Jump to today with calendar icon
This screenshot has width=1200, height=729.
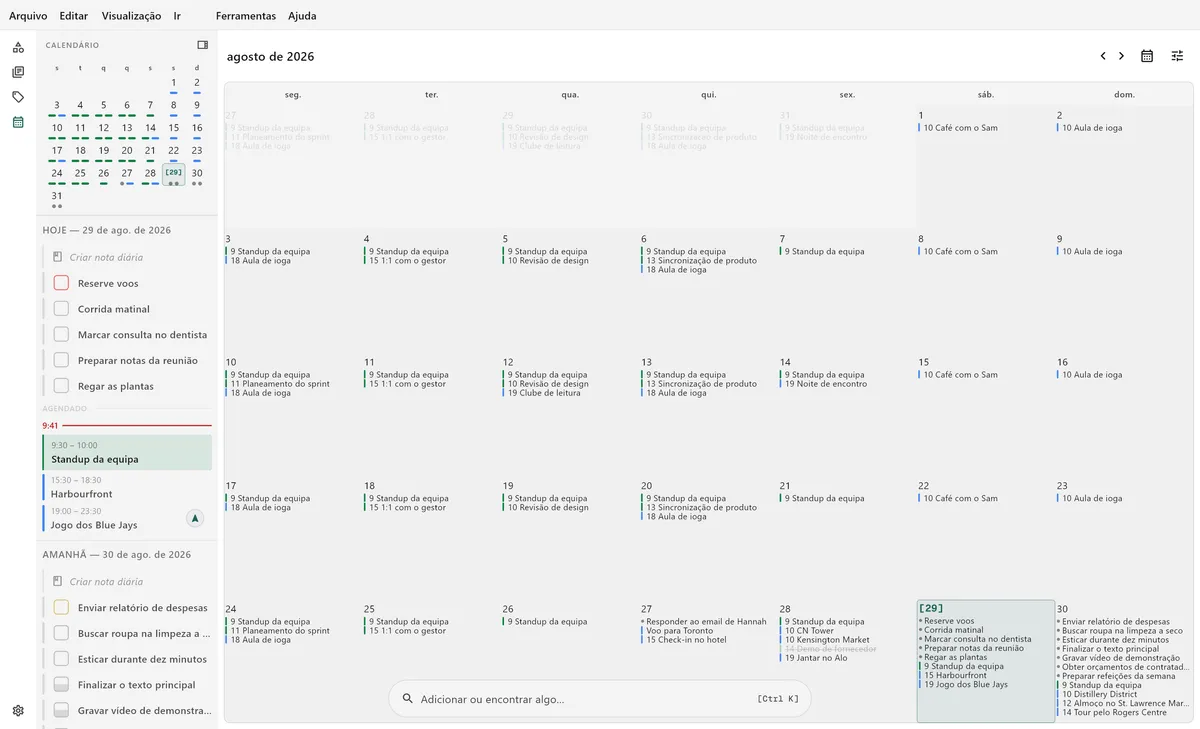(x=1147, y=56)
